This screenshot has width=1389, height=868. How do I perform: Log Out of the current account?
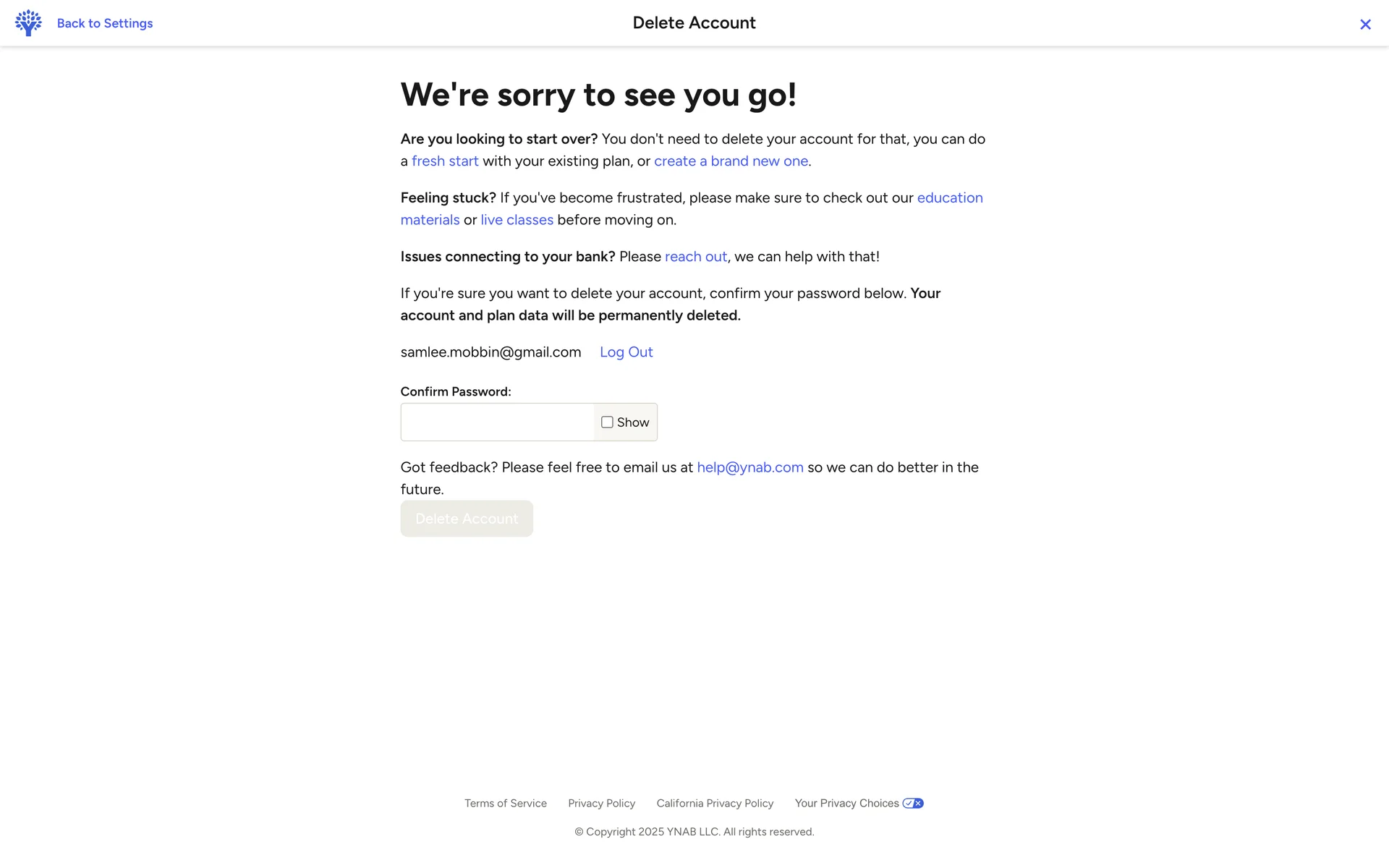pos(626,352)
